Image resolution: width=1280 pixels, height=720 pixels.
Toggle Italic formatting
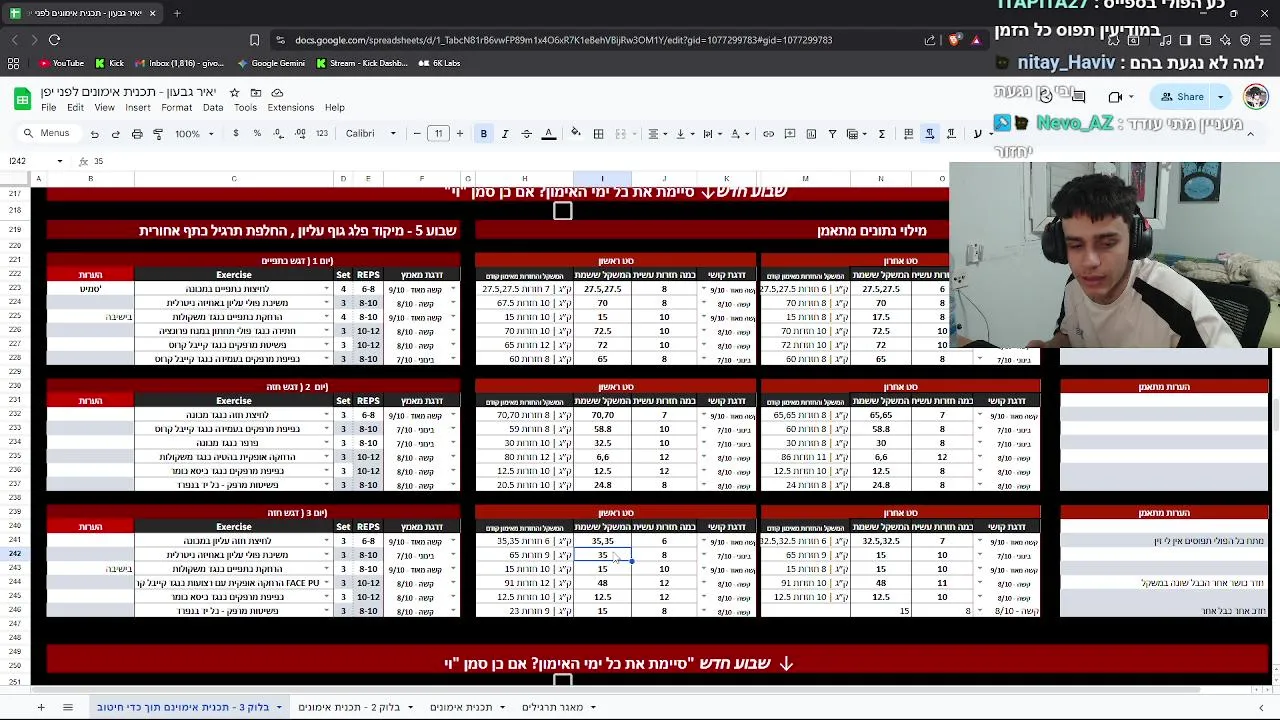(x=505, y=134)
